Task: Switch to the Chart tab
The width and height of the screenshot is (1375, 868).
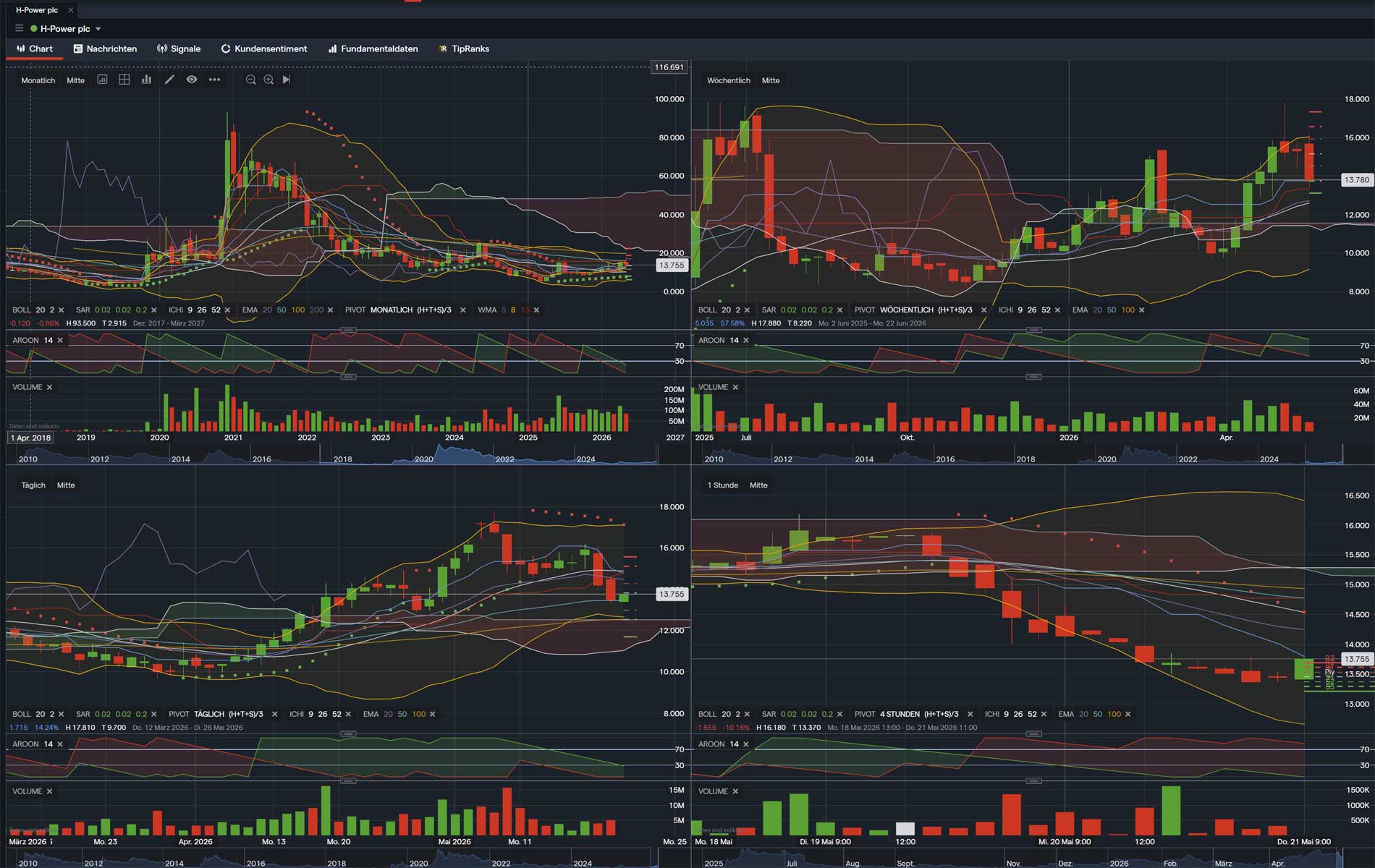Action: [x=35, y=48]
